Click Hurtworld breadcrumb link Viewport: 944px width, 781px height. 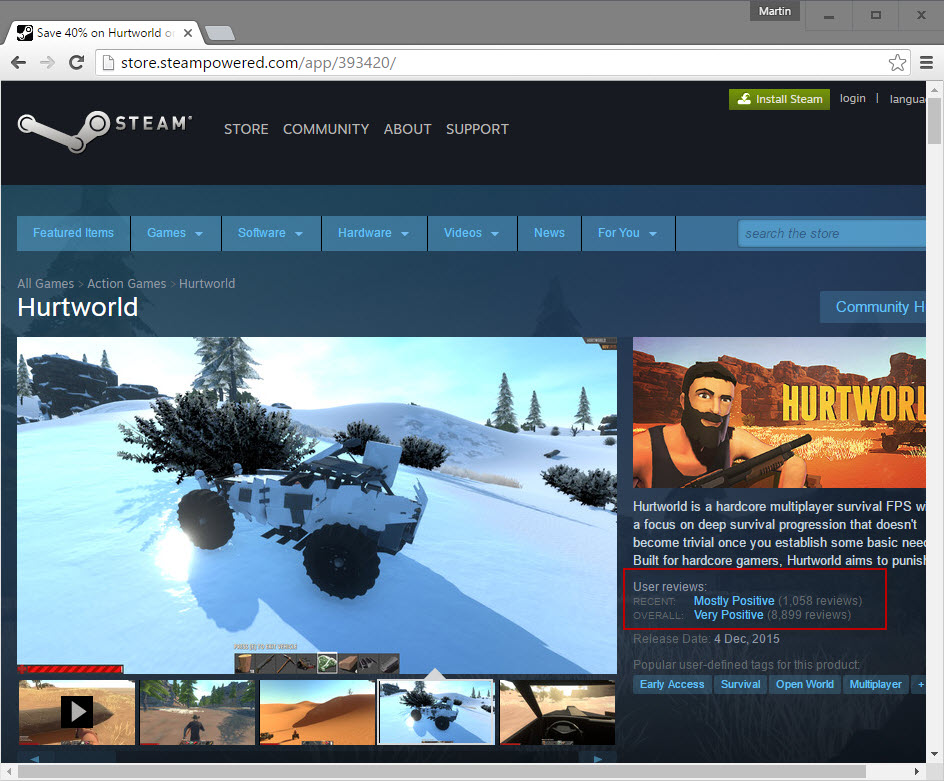[x=207, y=284]
